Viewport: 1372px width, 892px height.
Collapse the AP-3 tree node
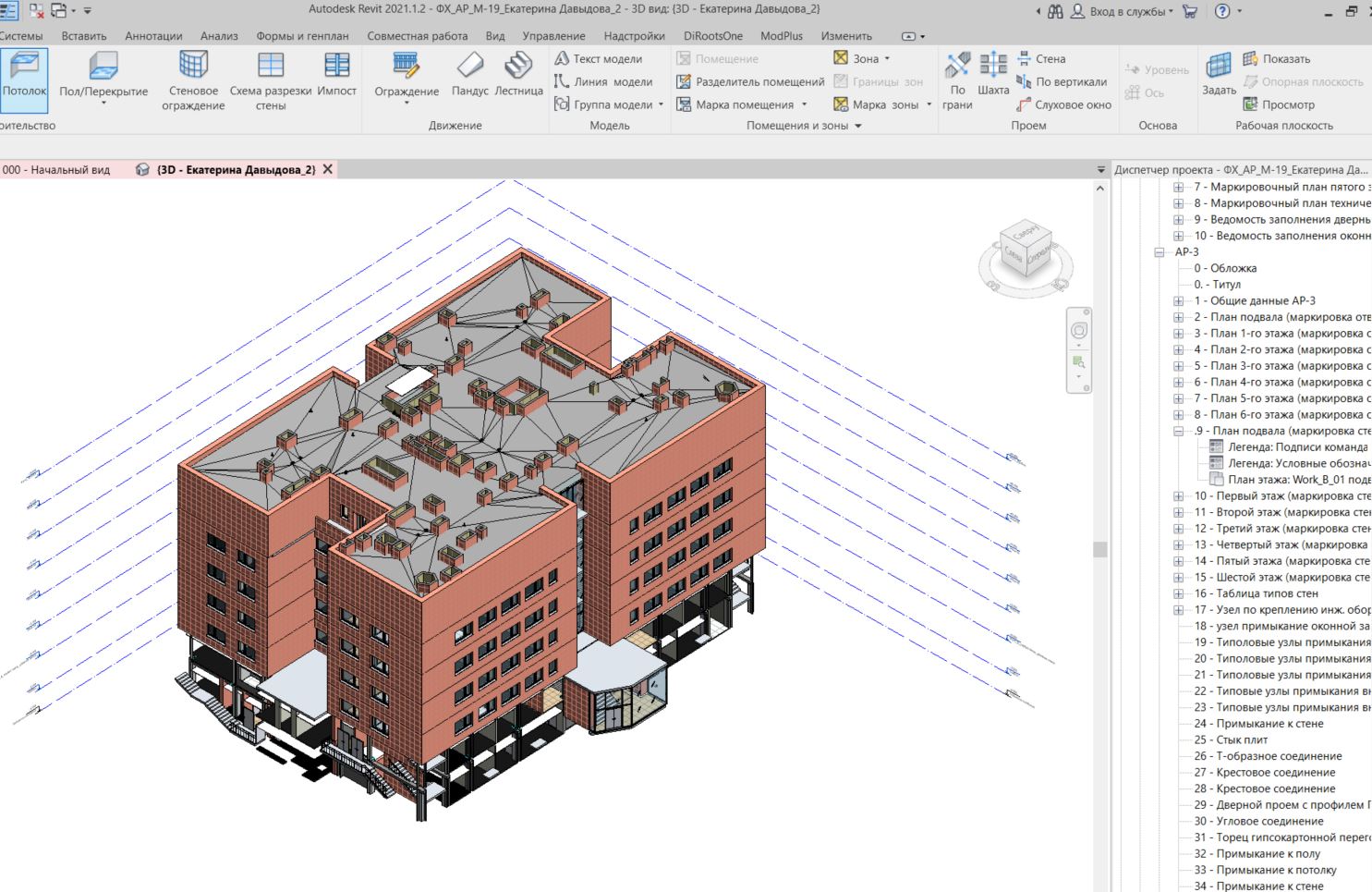[1160, 252]
